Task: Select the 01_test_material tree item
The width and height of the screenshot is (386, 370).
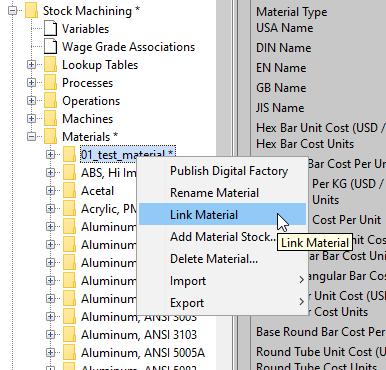Action: click(128, 154)
